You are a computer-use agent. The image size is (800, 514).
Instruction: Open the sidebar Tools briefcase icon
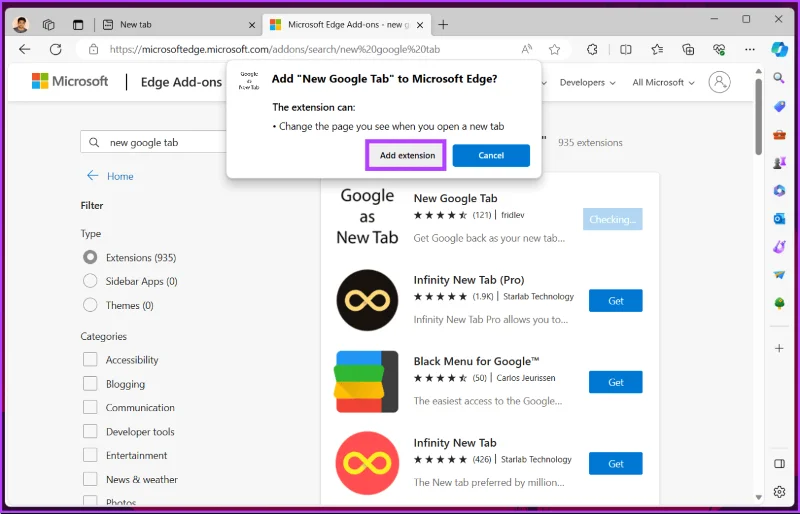tap(779, 135)
